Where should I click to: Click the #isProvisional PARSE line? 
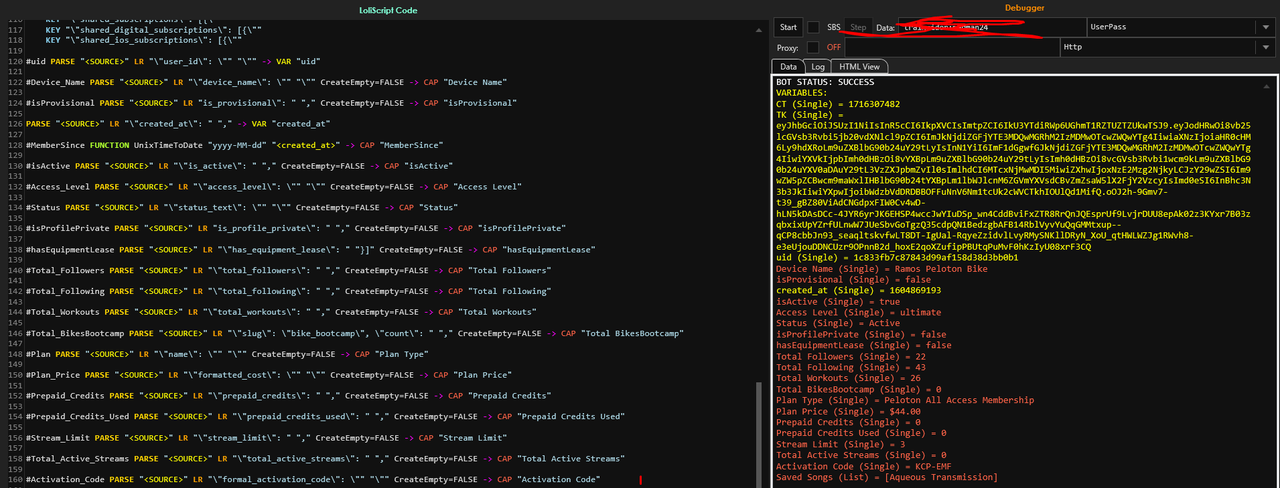pos(271,102)
